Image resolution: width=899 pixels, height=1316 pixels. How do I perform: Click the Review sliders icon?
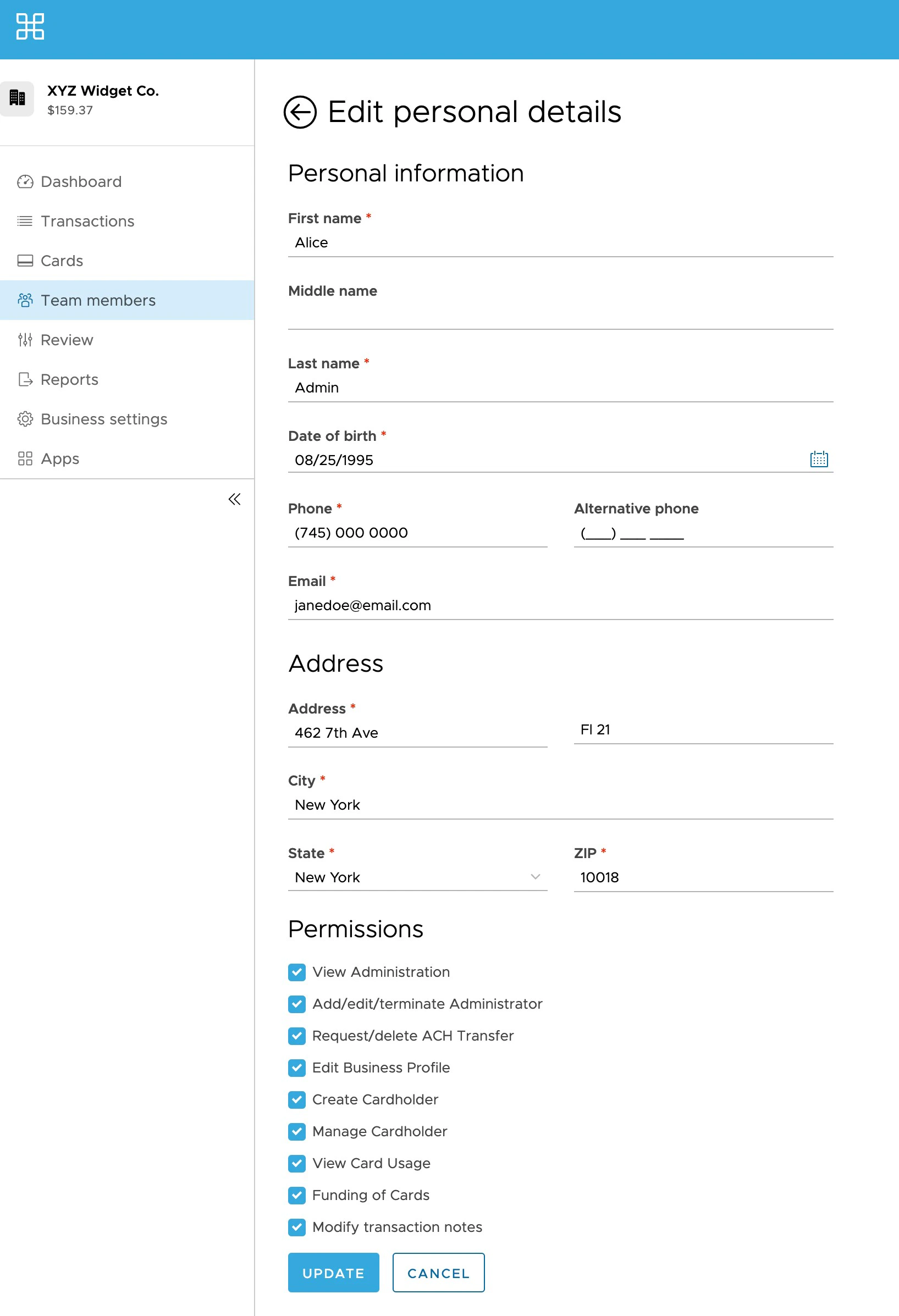(25, 340)
